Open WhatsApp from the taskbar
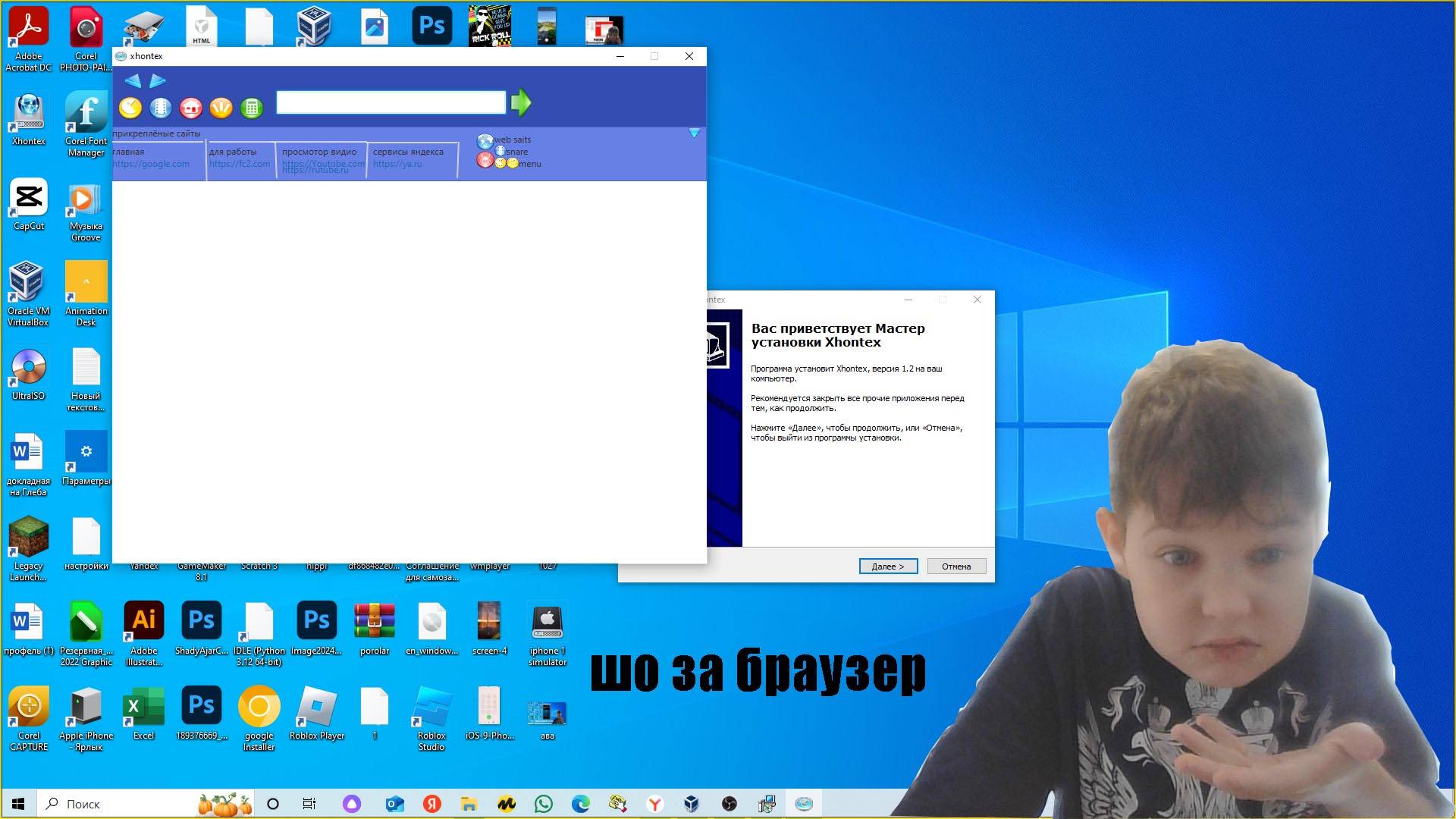 coord(544,804)
